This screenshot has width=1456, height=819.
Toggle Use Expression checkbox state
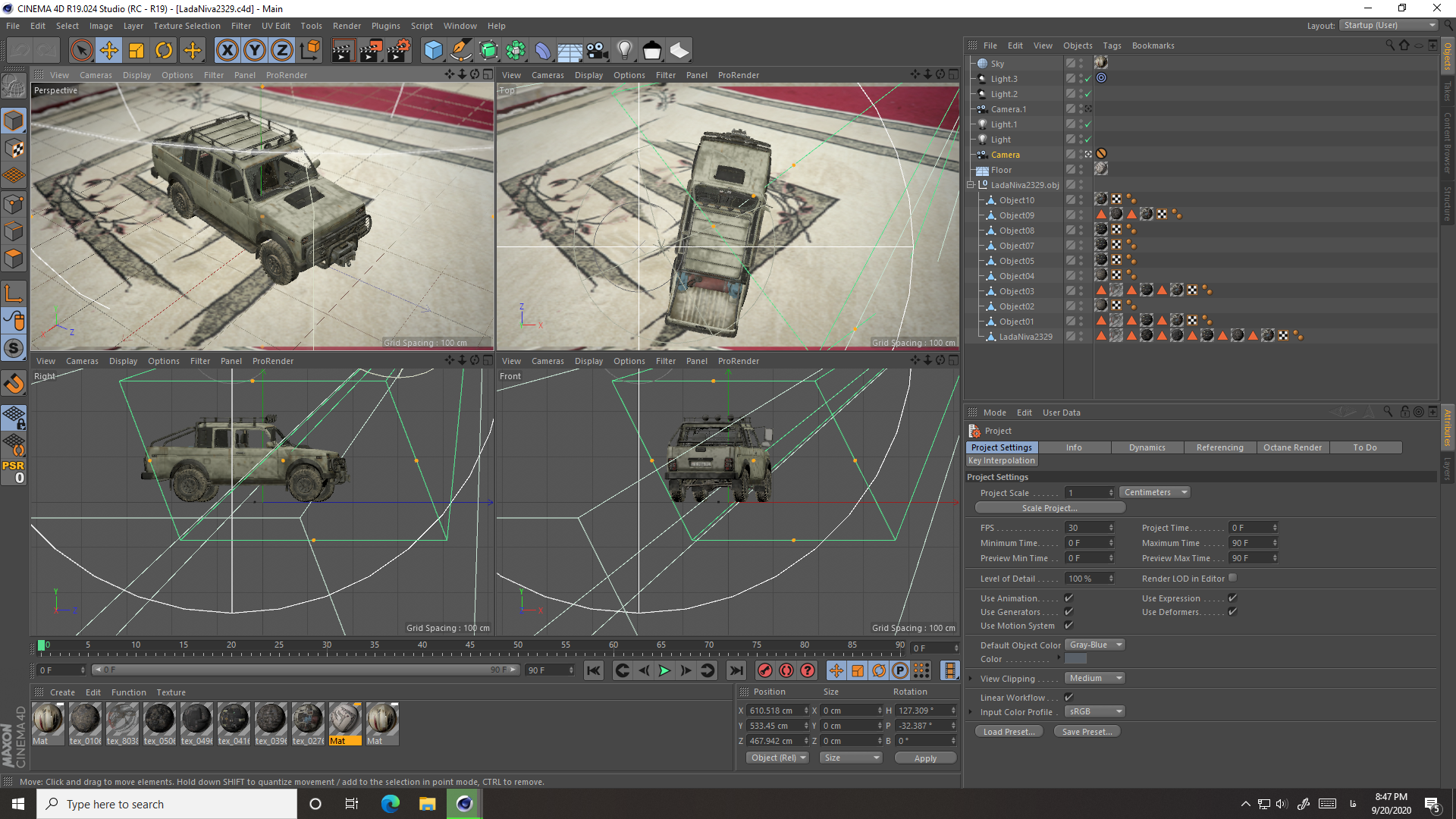(1232, 597)
